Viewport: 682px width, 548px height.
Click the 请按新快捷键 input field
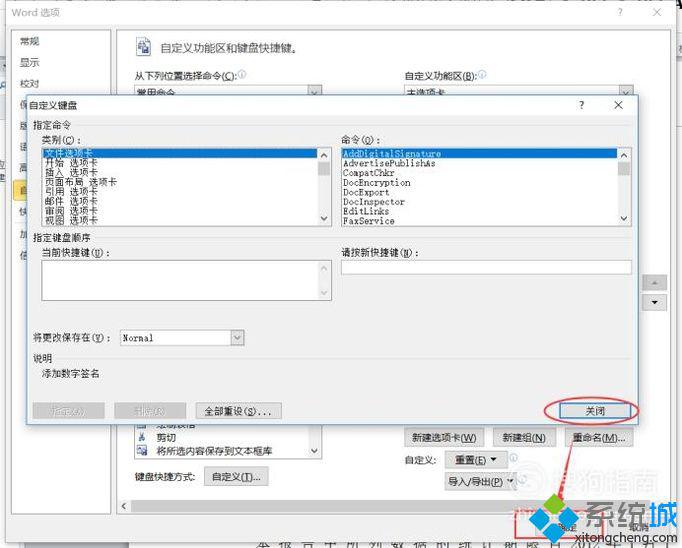tap(486, 267)
